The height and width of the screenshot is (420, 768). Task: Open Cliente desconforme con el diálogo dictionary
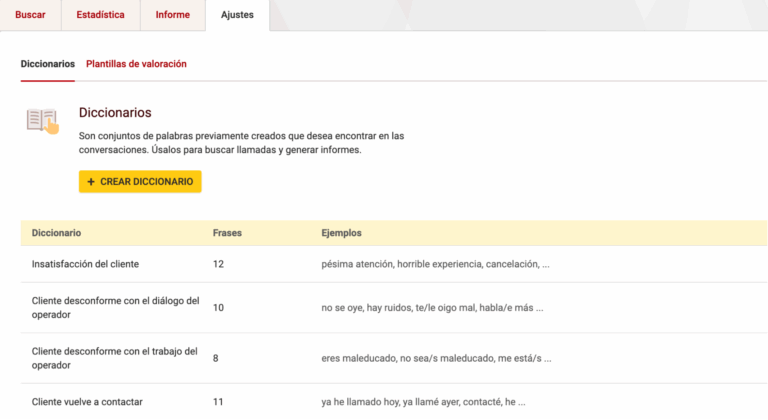[115, 307]
